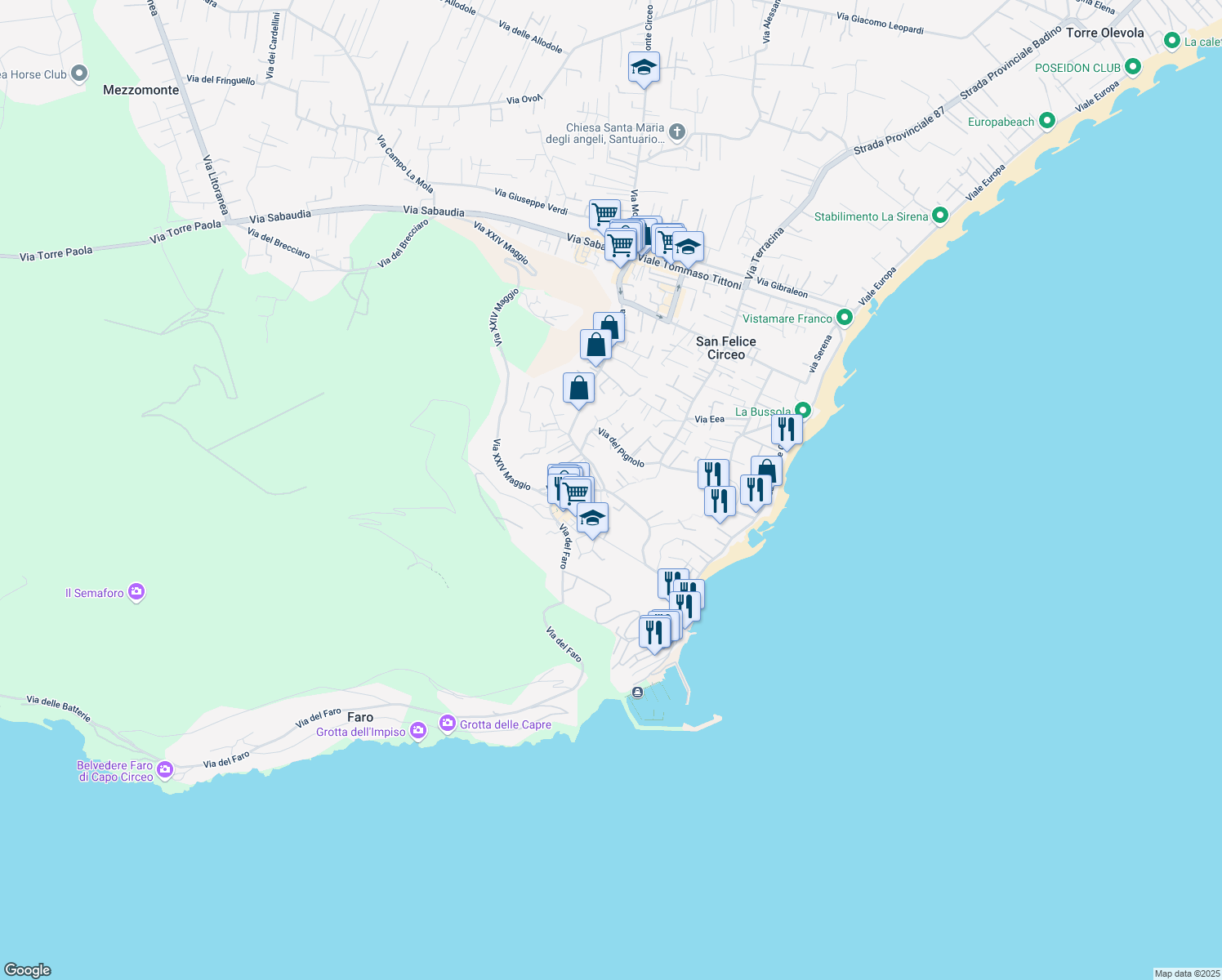This screenshot has height=980, width=1222.
Task: Open the Horse Club map pin
Action: [79, 74]
